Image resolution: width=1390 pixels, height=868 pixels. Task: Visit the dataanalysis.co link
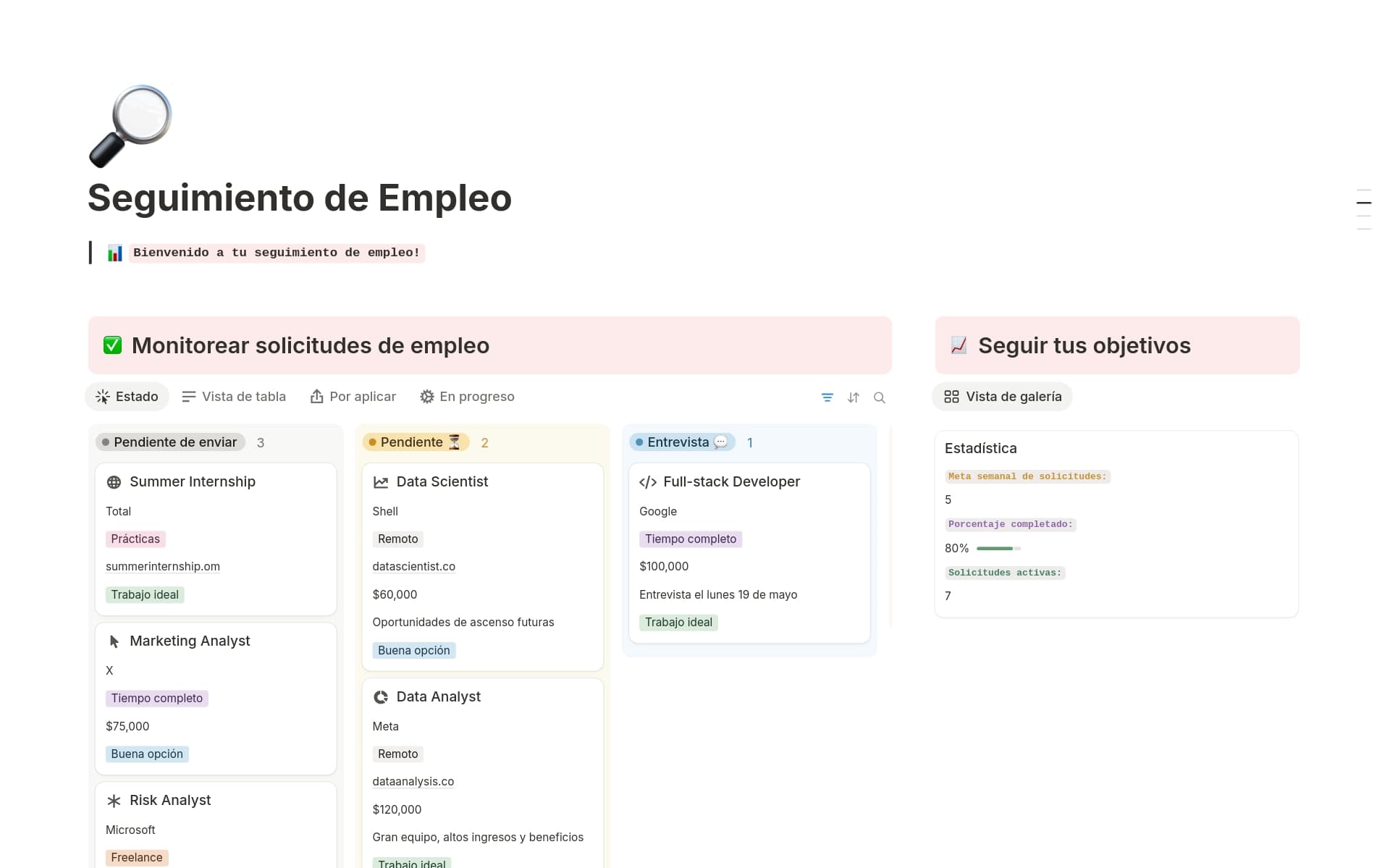413,782
